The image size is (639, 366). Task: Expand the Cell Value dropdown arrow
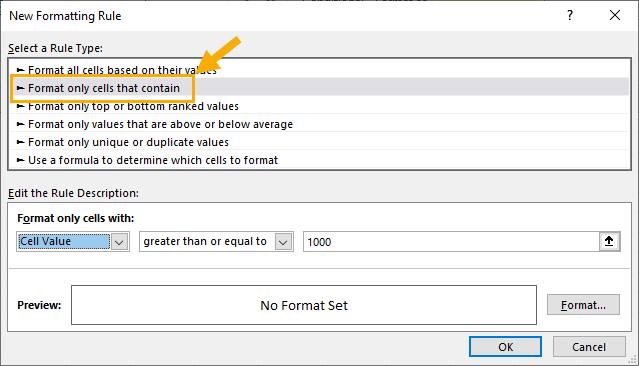(119, 242)
